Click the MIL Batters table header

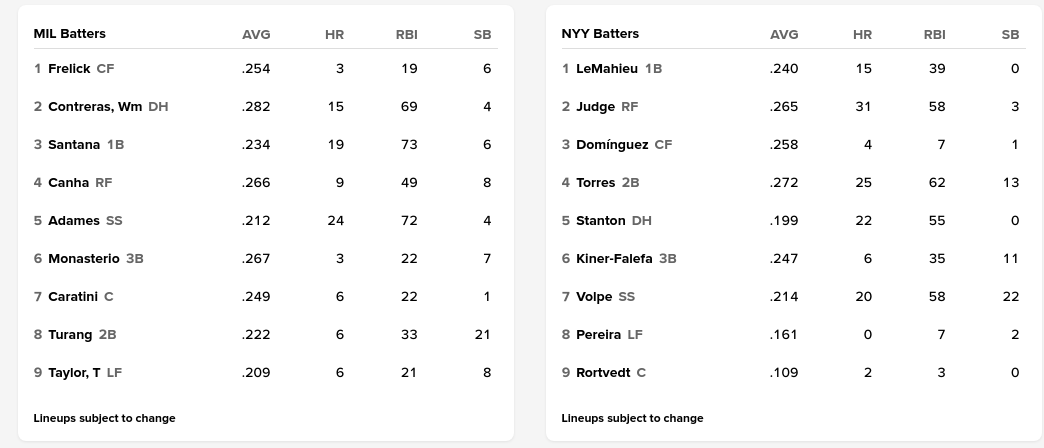click(69, 34)
